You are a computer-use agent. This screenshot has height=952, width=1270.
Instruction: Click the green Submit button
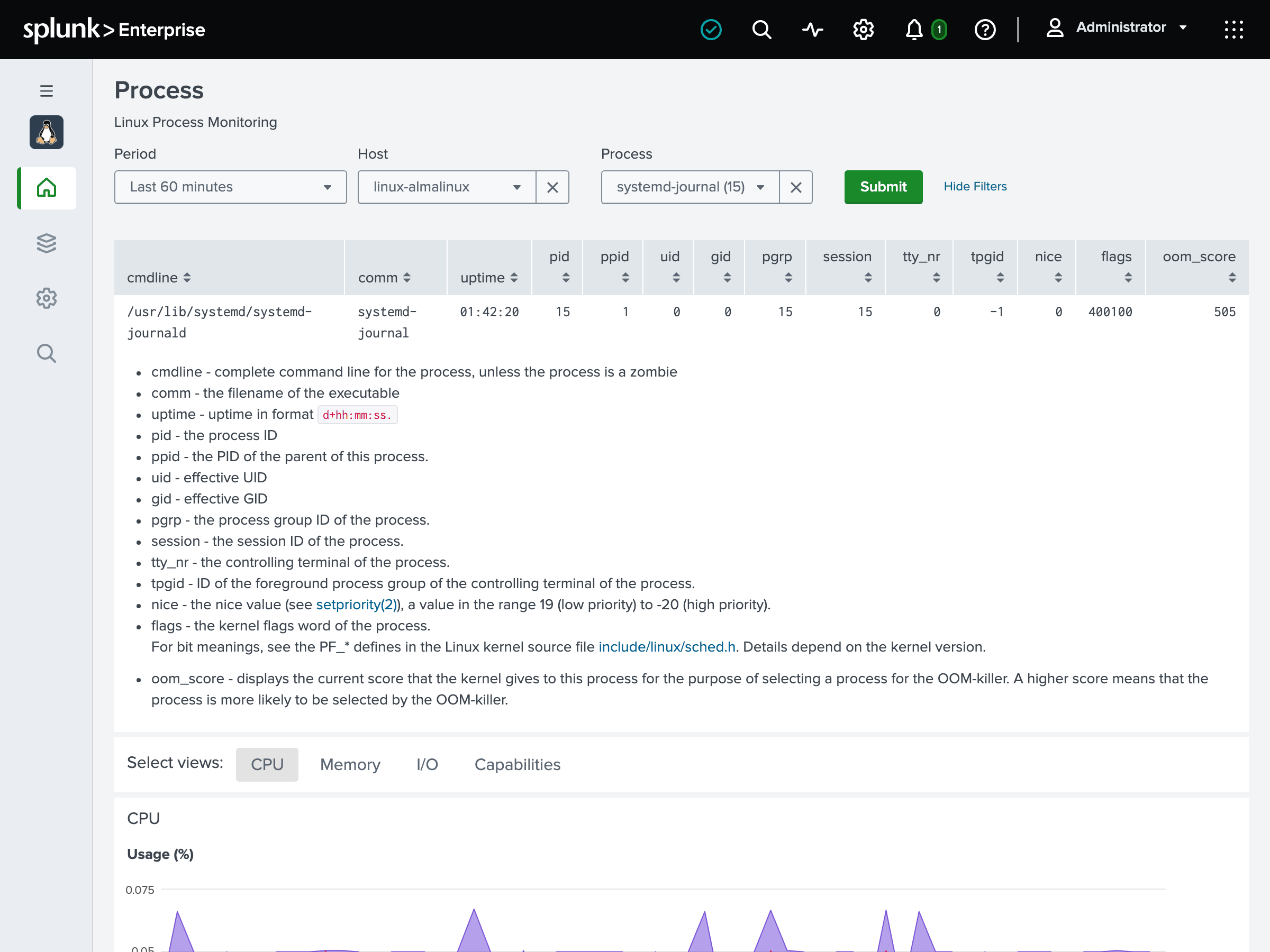(x=883, y=187)
